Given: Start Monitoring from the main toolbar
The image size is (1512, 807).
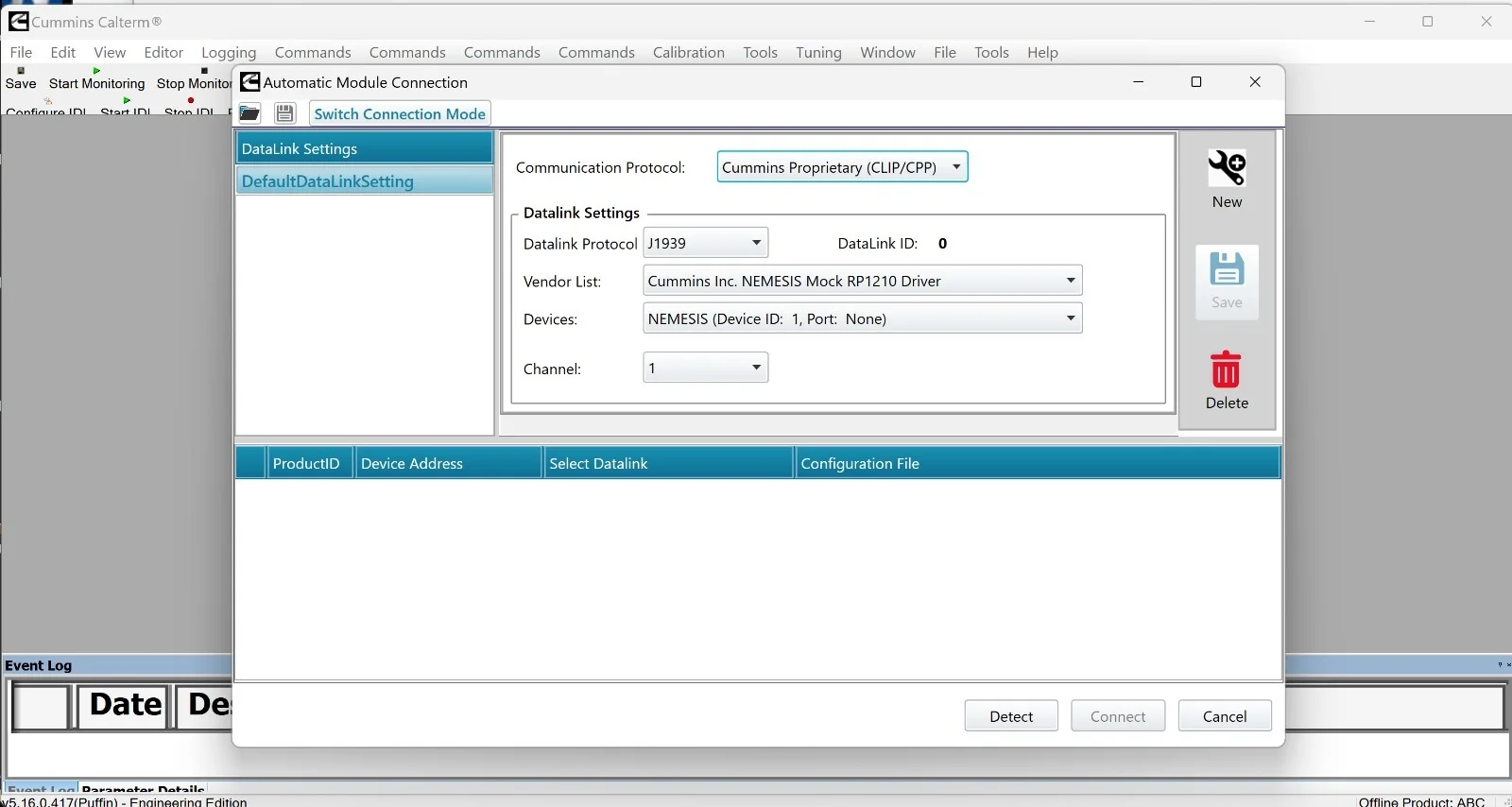Looking at the screenshot, I should (x=96, y=78).
